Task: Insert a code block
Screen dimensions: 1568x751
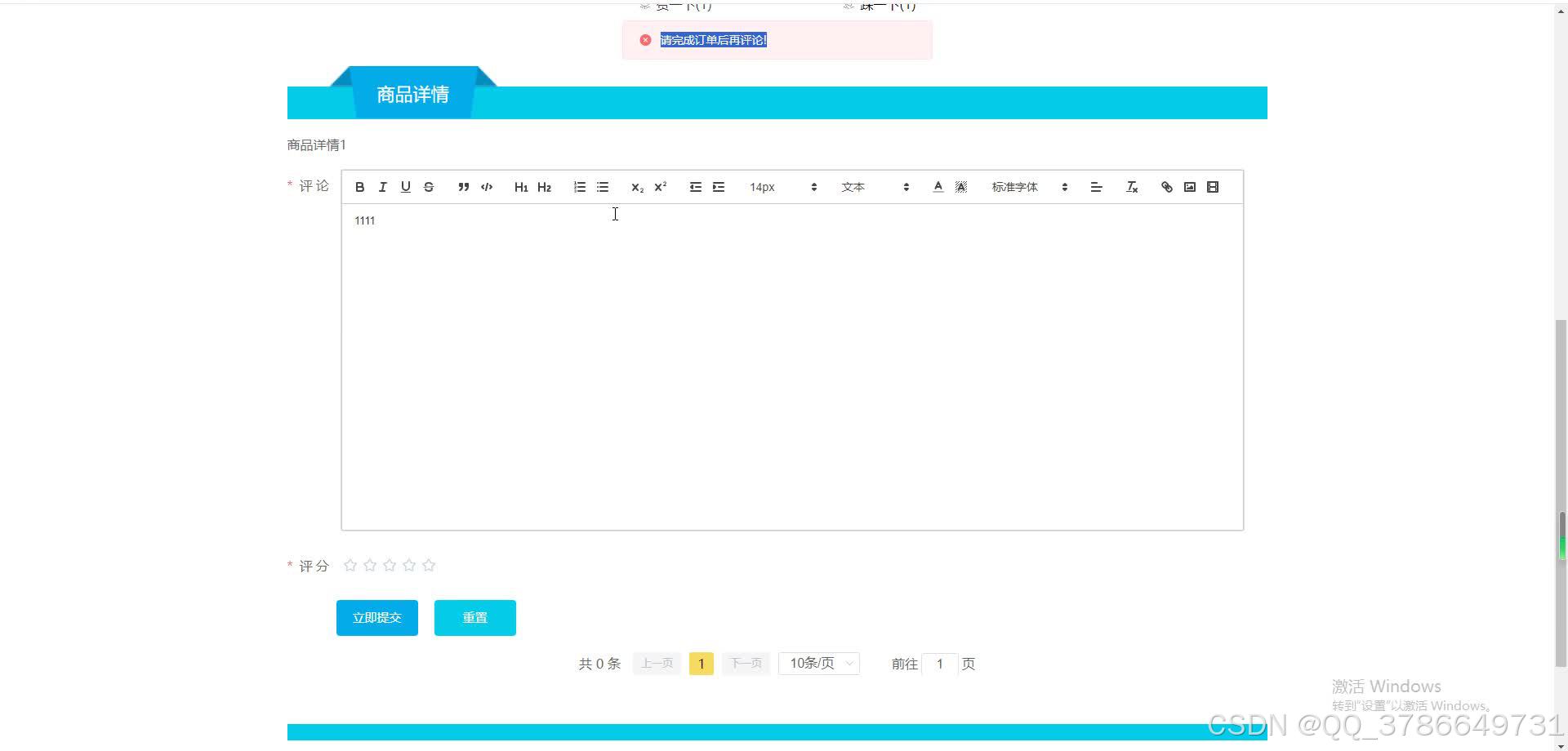Action: 487,187
